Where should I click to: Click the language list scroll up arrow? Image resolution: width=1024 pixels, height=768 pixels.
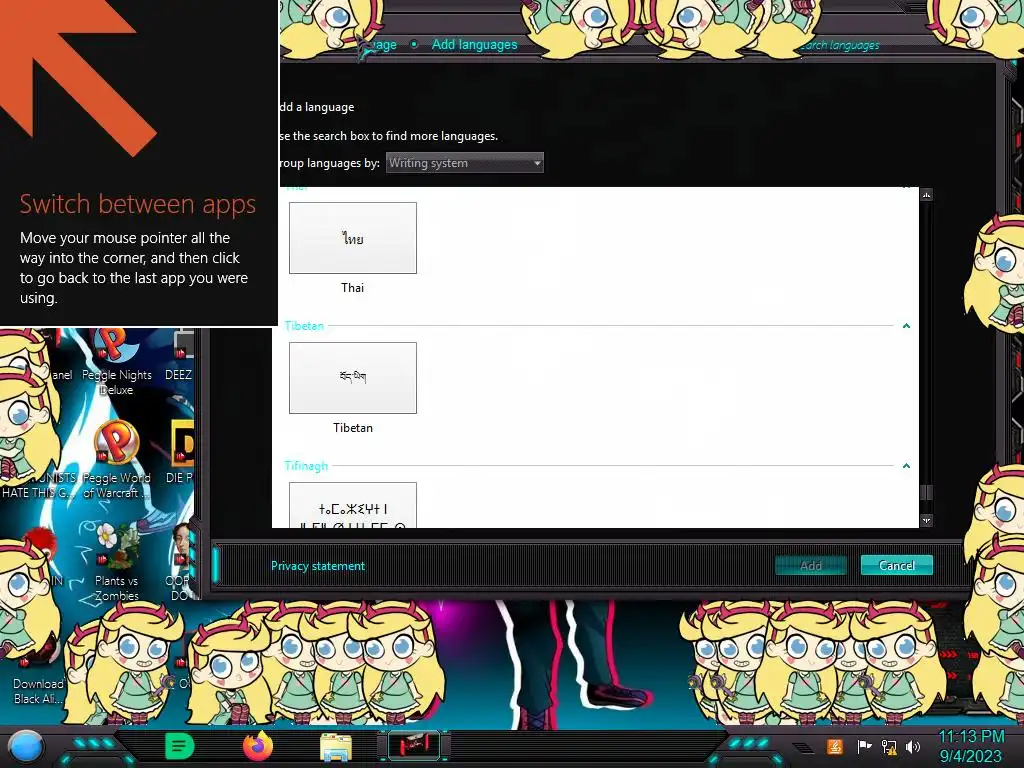[x=926, y=195]
